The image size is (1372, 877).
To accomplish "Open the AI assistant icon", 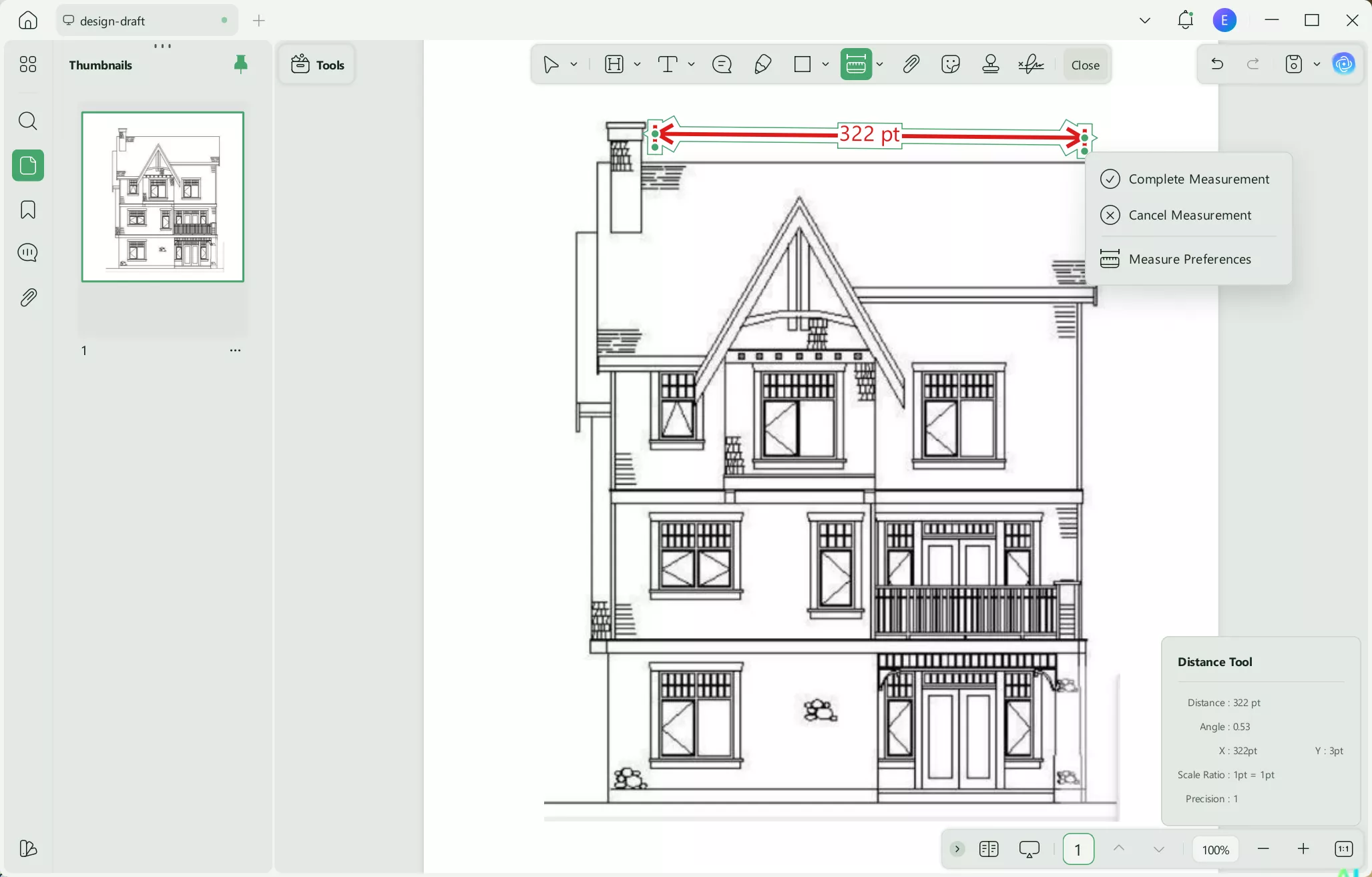I will pyautogui.click(x=1343, y=64).
